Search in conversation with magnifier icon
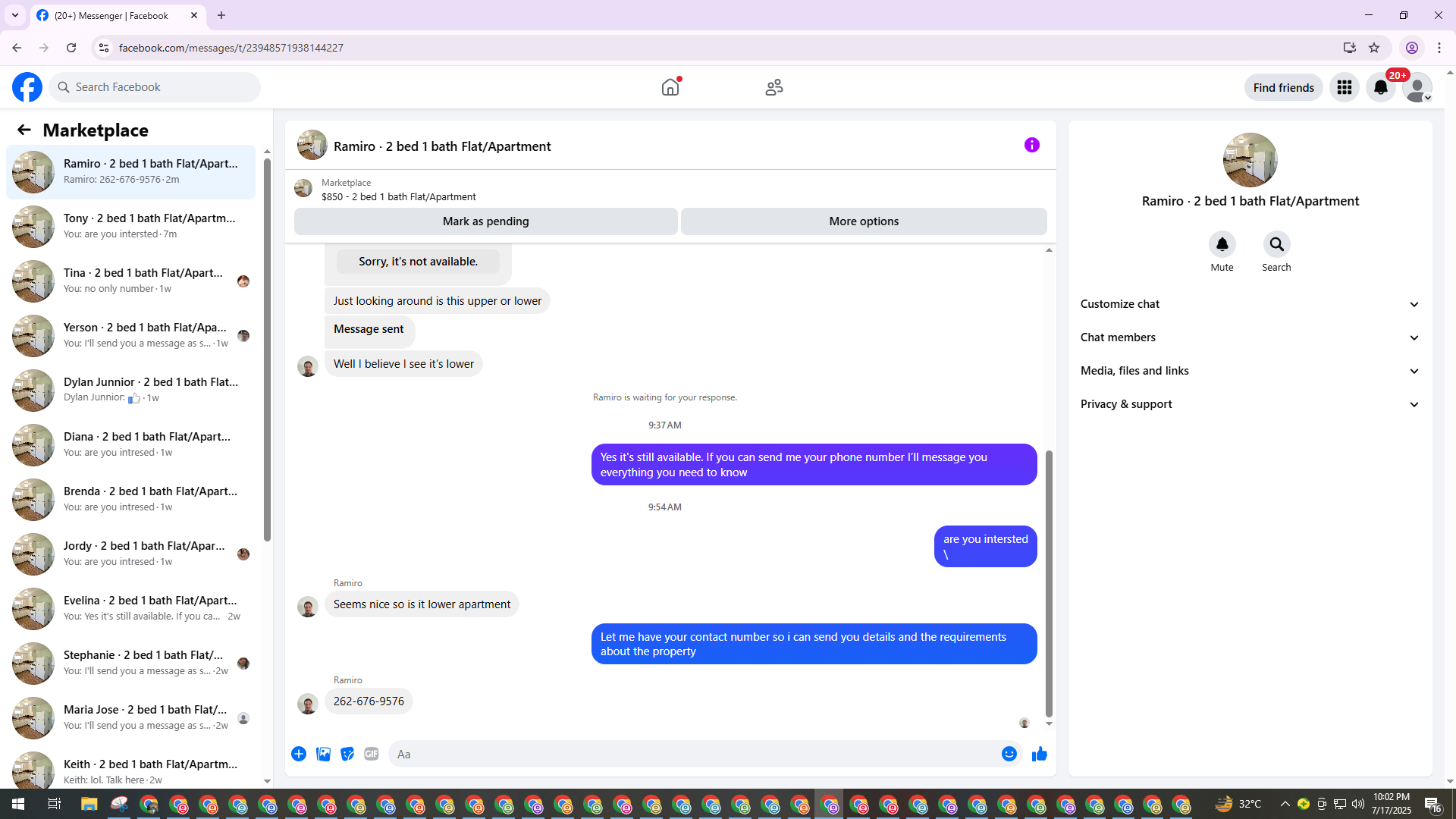Viewport: 1456px width, 819px height. (x=1277, y=244)
